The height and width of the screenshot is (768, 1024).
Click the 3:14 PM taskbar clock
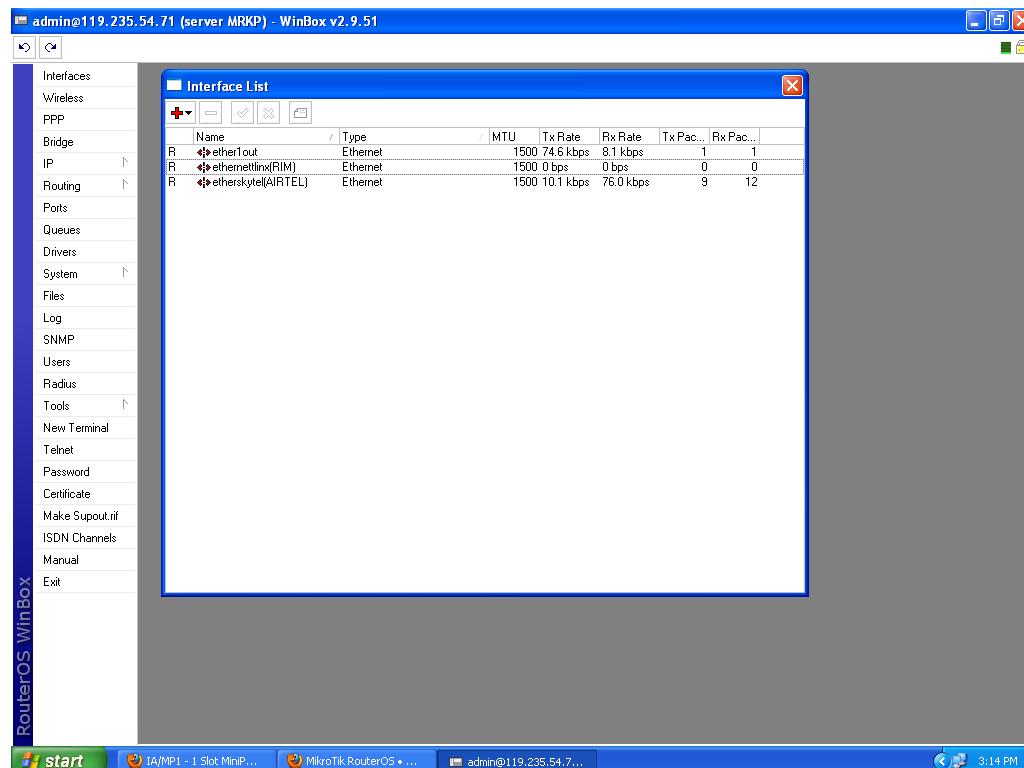coord(997,761)
